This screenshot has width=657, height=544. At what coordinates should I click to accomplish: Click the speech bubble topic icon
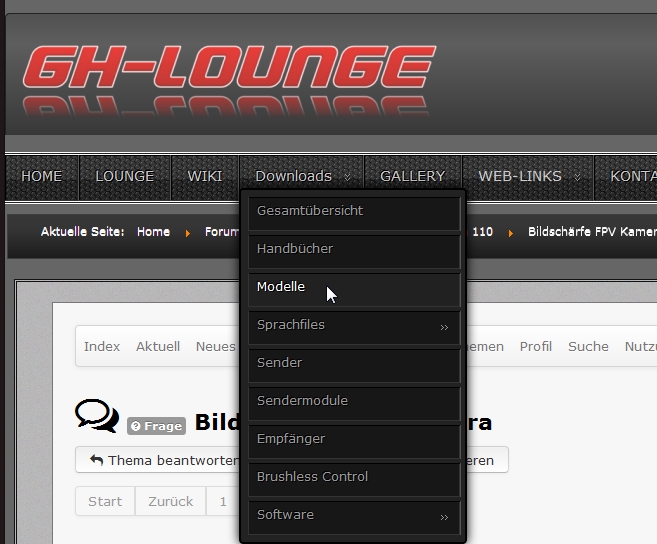96,417
